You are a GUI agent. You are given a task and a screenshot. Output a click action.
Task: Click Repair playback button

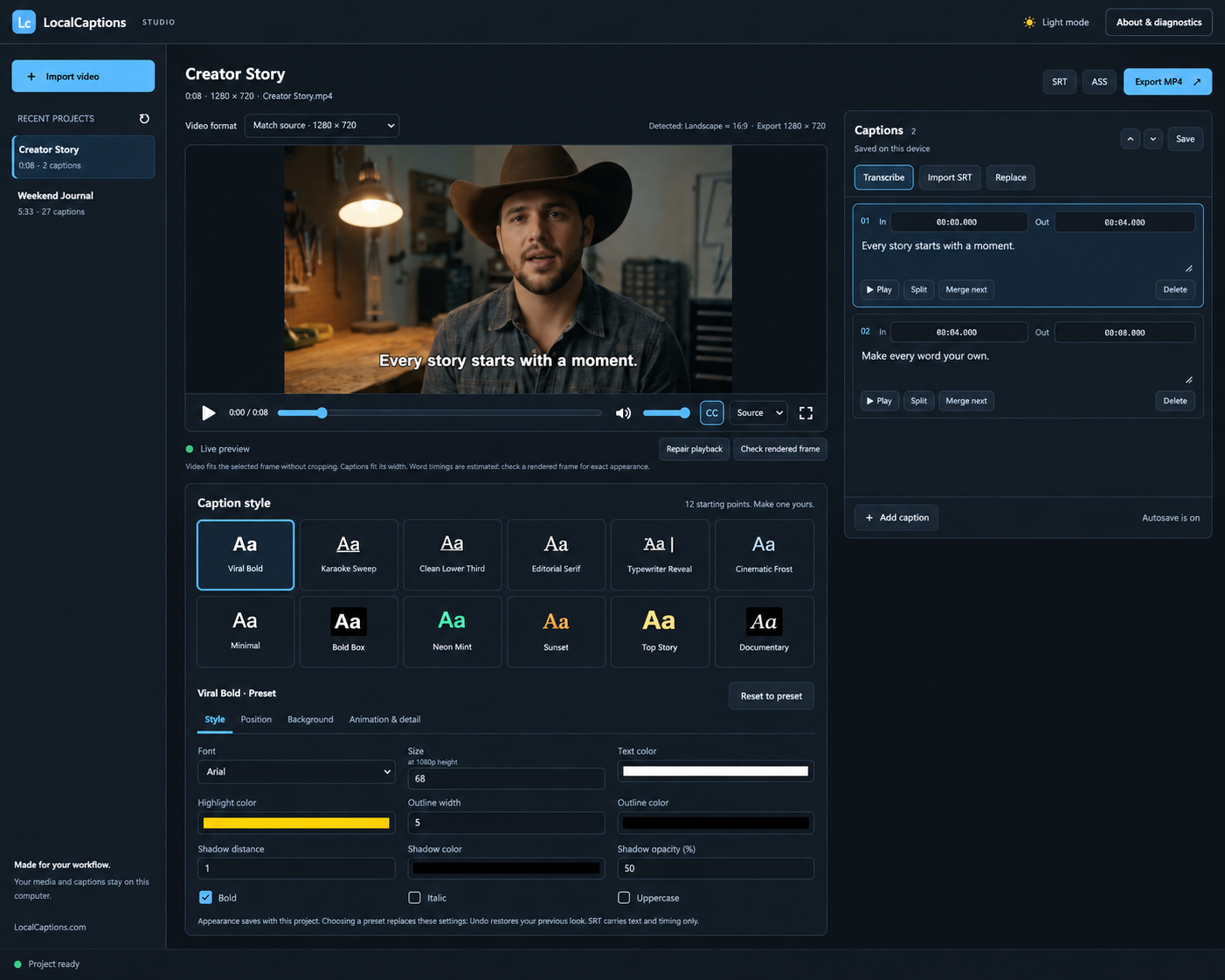click(x=695, y=449)
